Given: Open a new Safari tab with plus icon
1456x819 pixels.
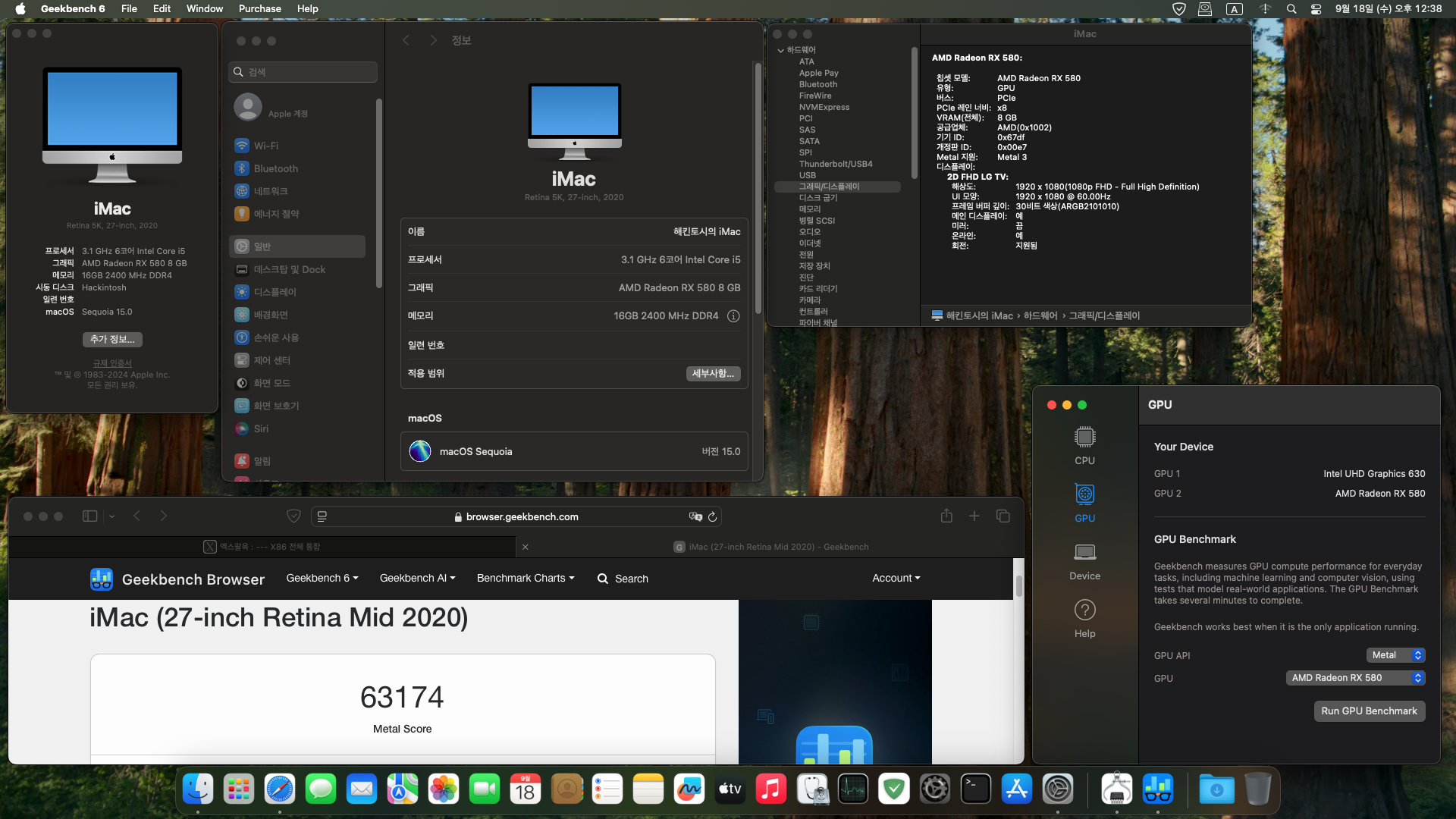Looking at the screenshot, I should pyautogui.click(x=974, y=516).
